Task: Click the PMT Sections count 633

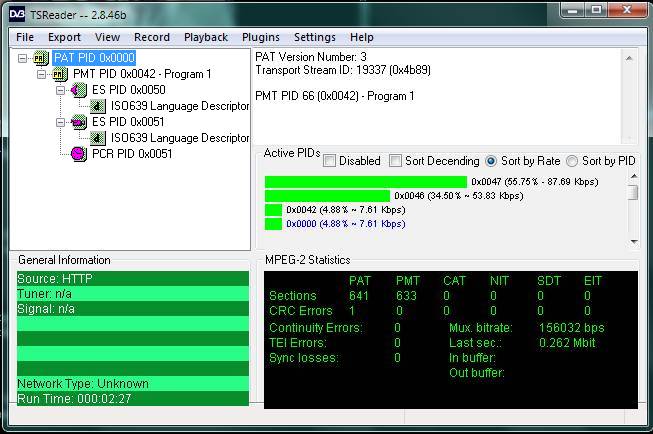Action: click(x=406, y=296)
